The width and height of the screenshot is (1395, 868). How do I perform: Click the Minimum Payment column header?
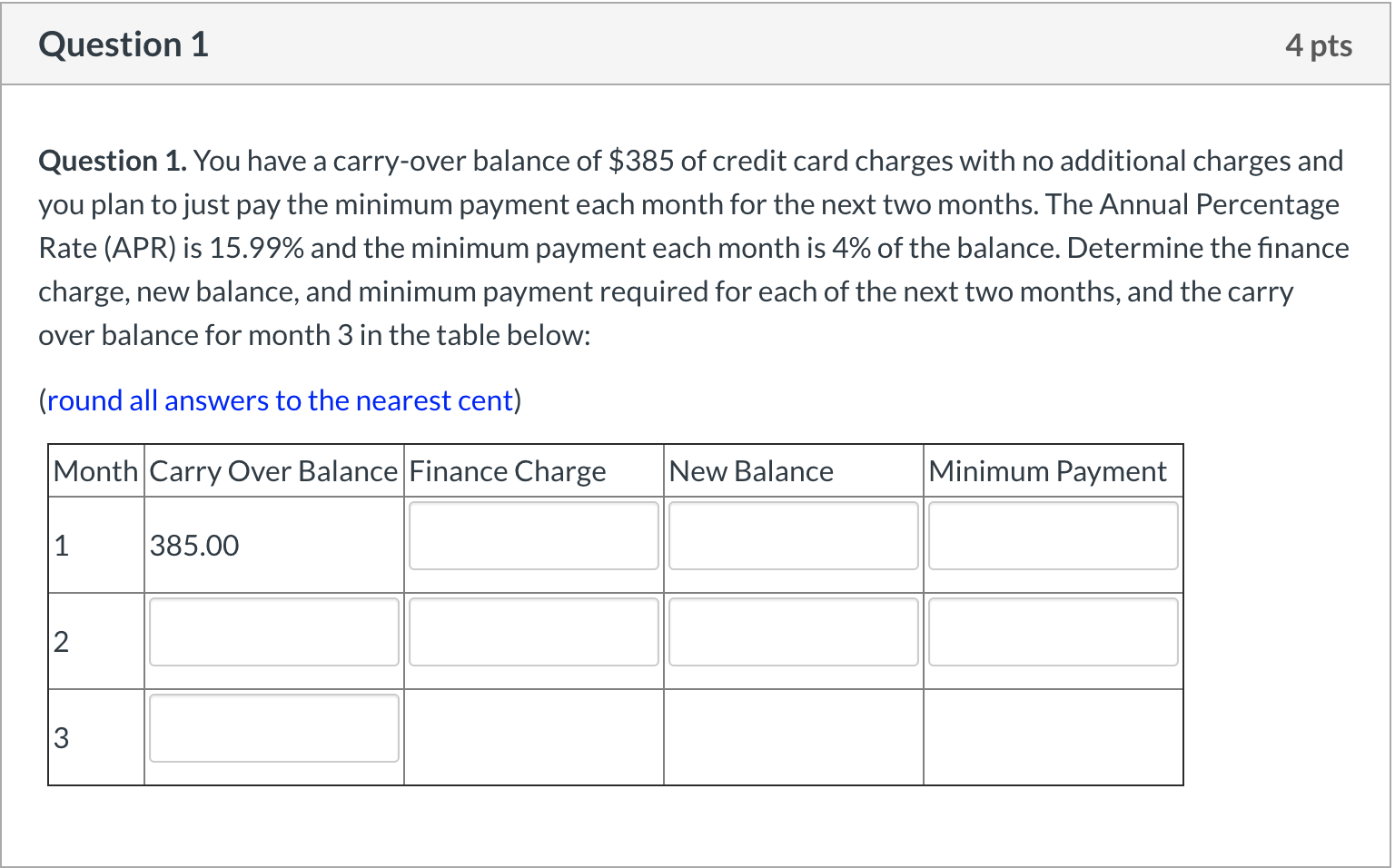coord(1046,470)
